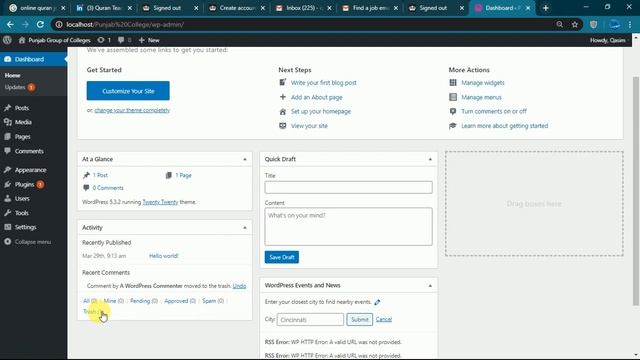Open a new browser tab

(x=546, y=8)
